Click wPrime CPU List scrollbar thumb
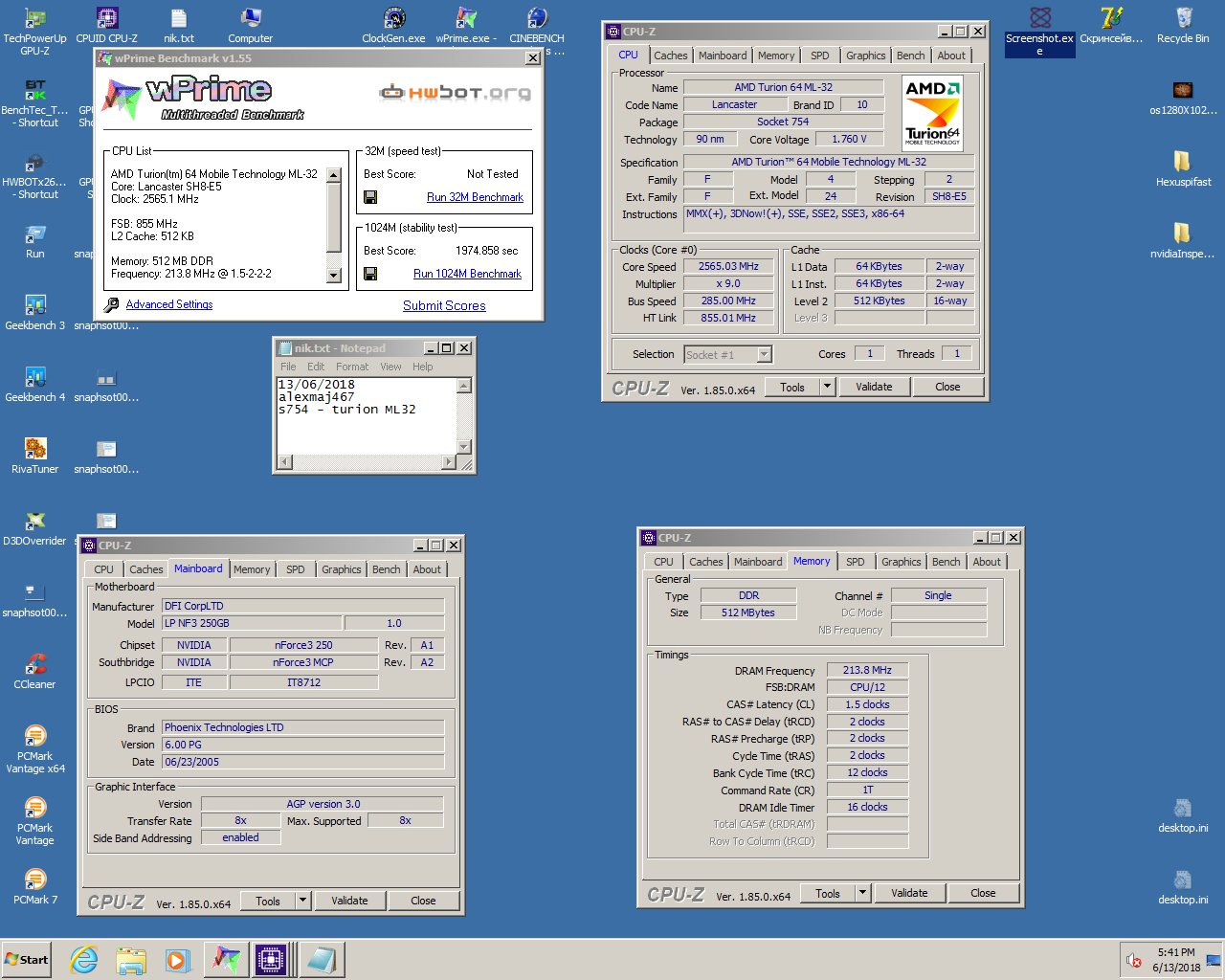The image size is (1225, 980). pos(334,217)
